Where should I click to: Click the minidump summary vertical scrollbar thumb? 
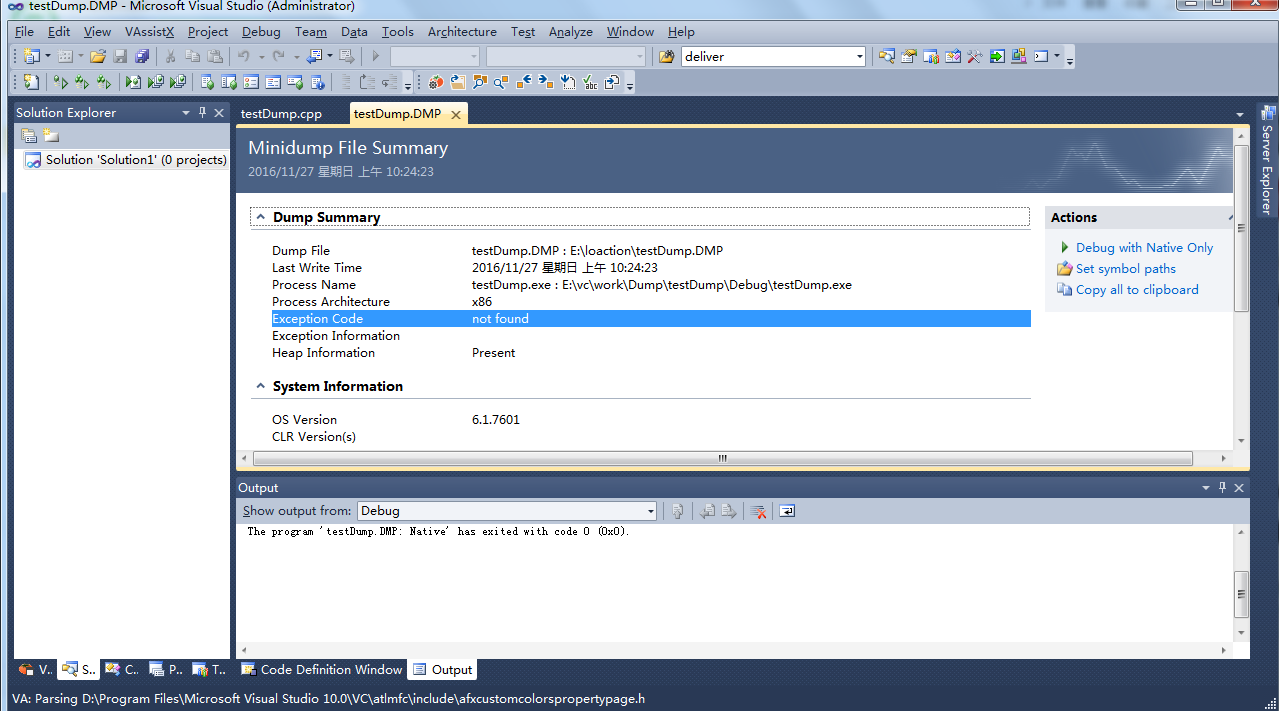[x=1241, y=228]
